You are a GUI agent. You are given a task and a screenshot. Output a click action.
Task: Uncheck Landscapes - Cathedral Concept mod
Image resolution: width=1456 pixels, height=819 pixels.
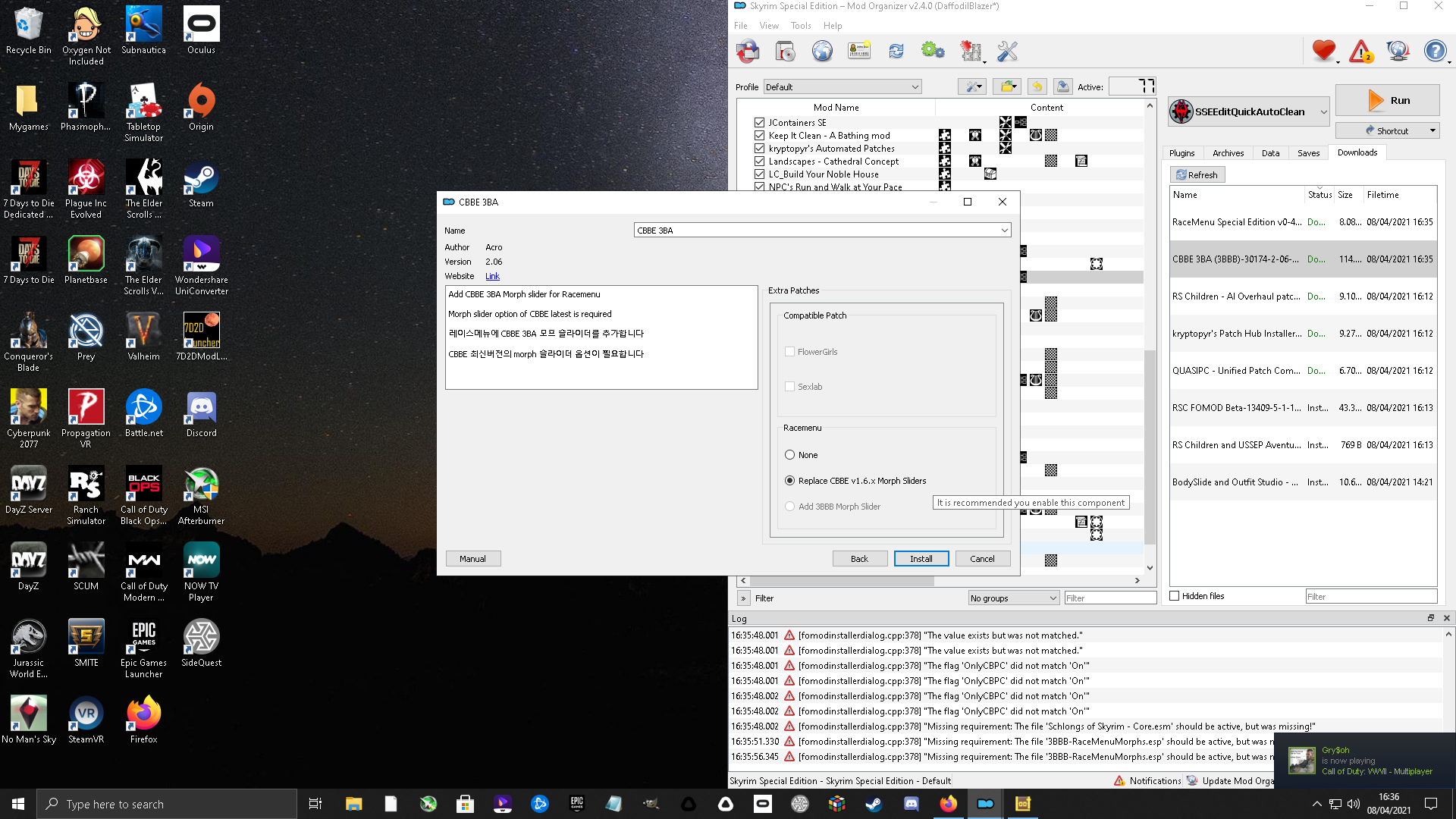[x=759, y=161]
